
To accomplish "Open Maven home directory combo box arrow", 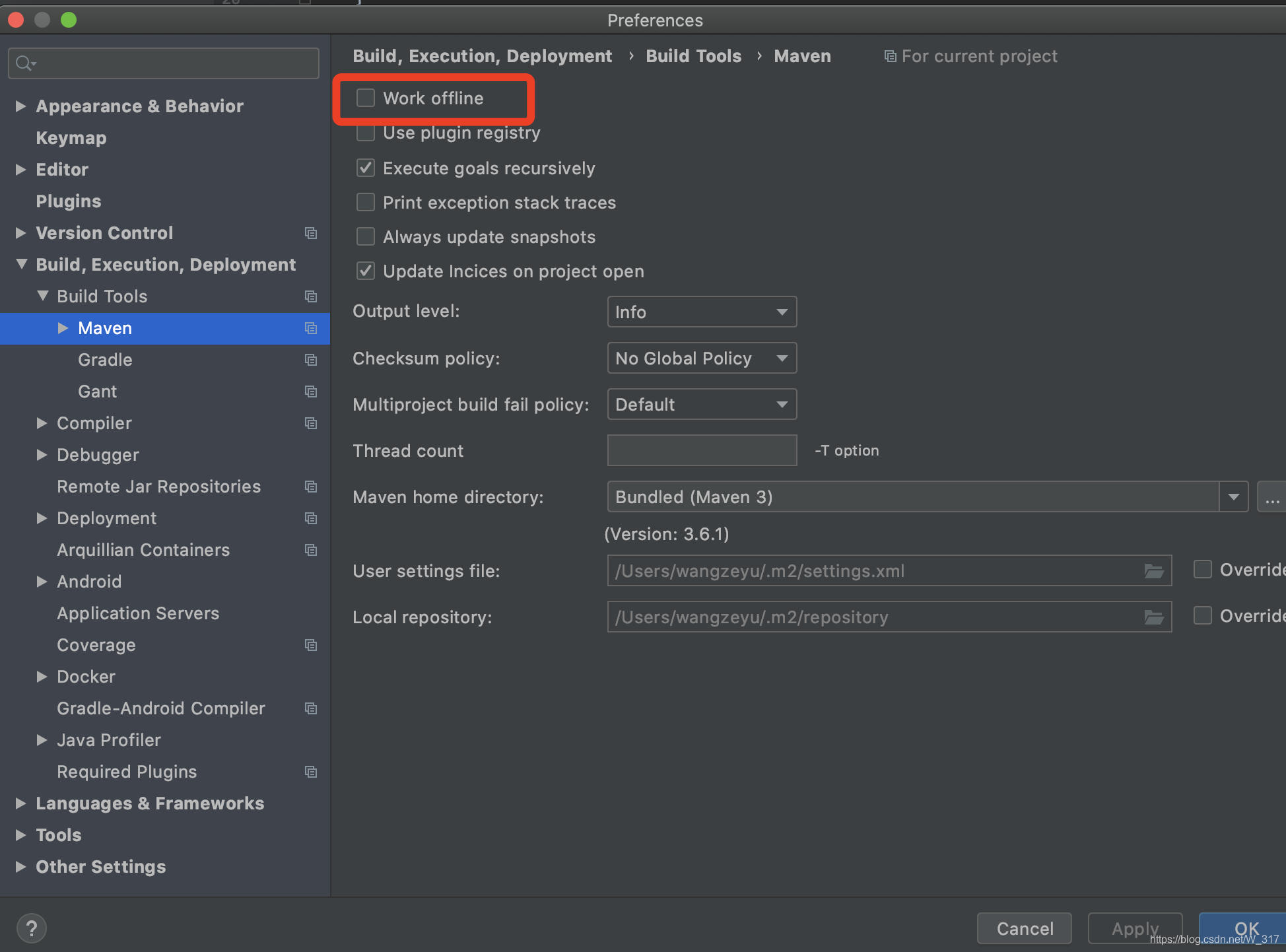I will click(x=1233, y=497).
